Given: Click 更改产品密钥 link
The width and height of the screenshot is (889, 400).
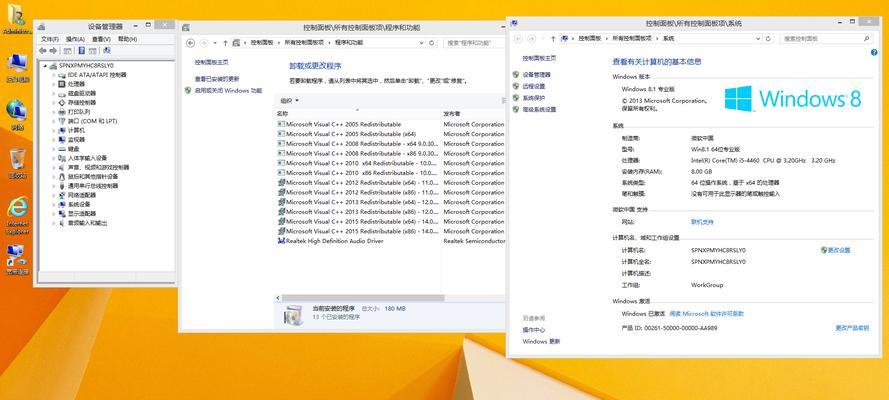Looking at the screenshot, I should click(x=852, y=327).
